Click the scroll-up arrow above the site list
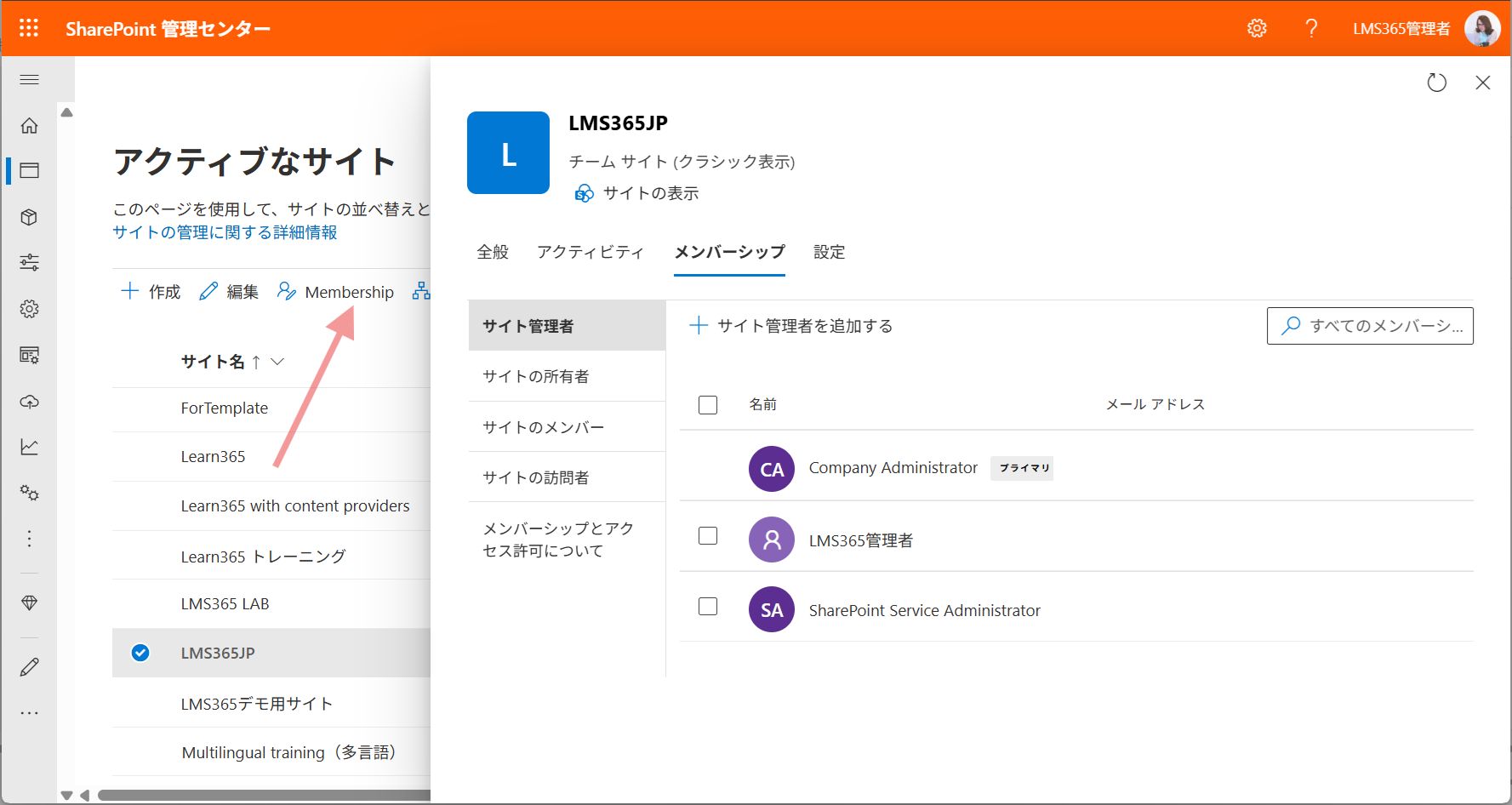 click(x=66, y=112)
